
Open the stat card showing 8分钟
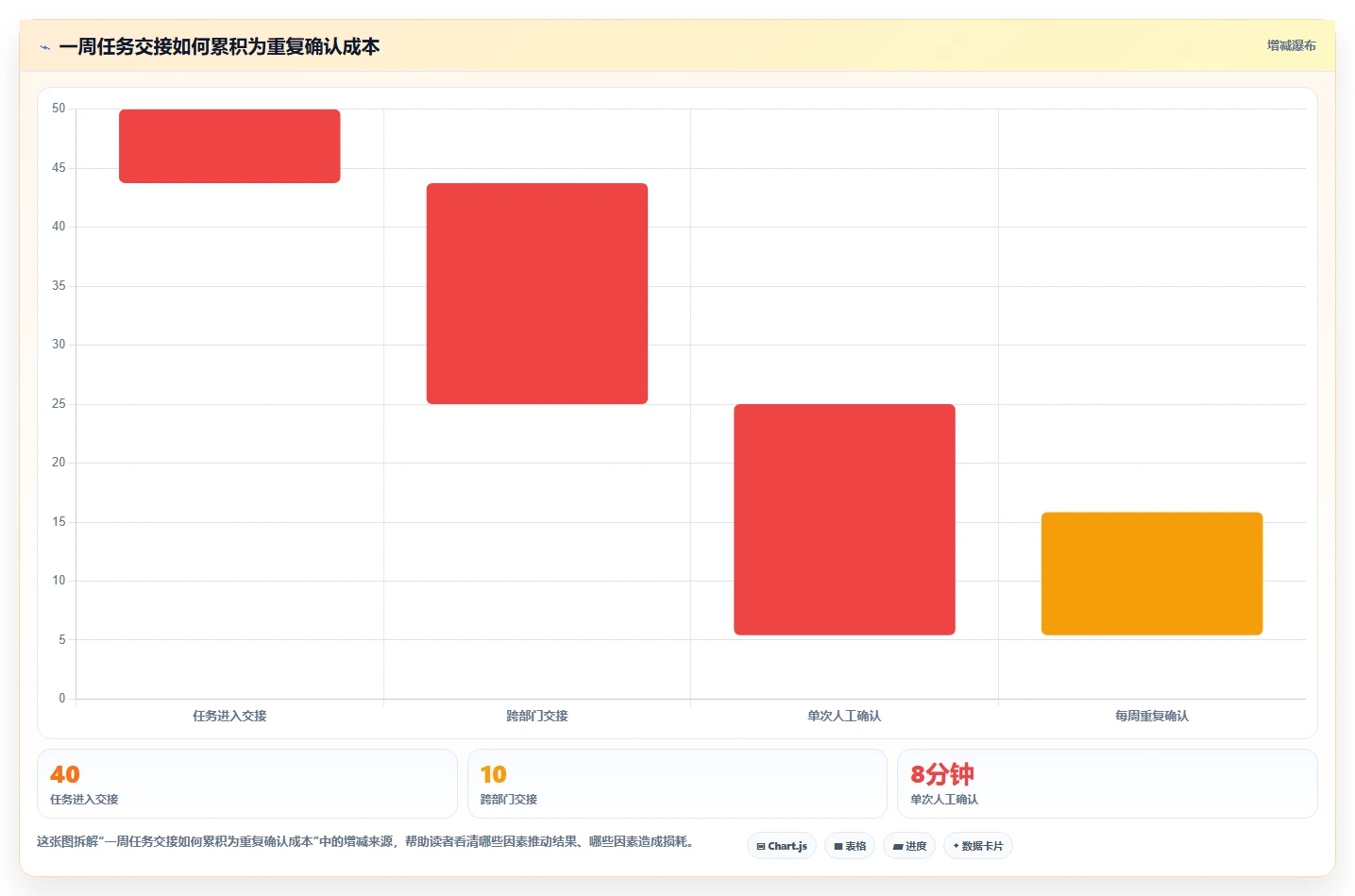1107,784
